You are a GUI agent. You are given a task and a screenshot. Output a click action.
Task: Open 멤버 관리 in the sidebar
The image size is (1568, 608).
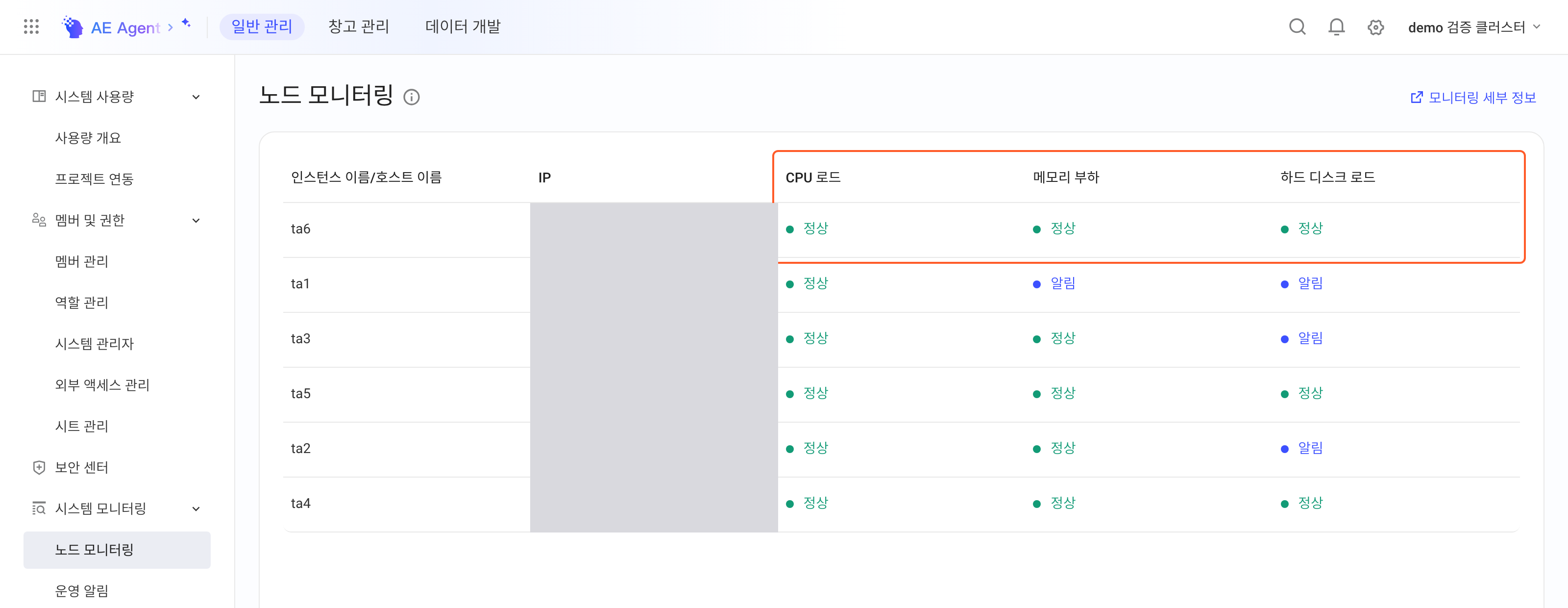point(81,261)
